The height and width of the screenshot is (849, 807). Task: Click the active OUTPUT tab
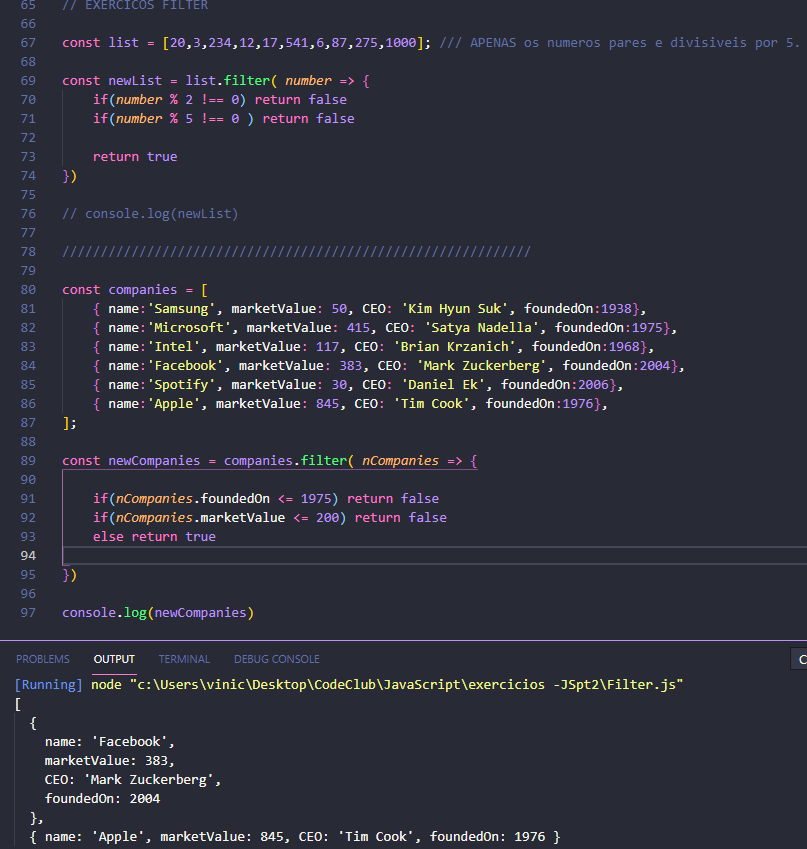113,658
